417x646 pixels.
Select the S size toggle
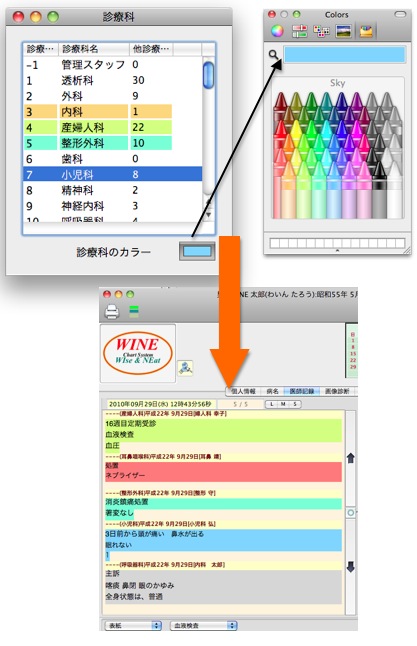click(x=295, y=404)
